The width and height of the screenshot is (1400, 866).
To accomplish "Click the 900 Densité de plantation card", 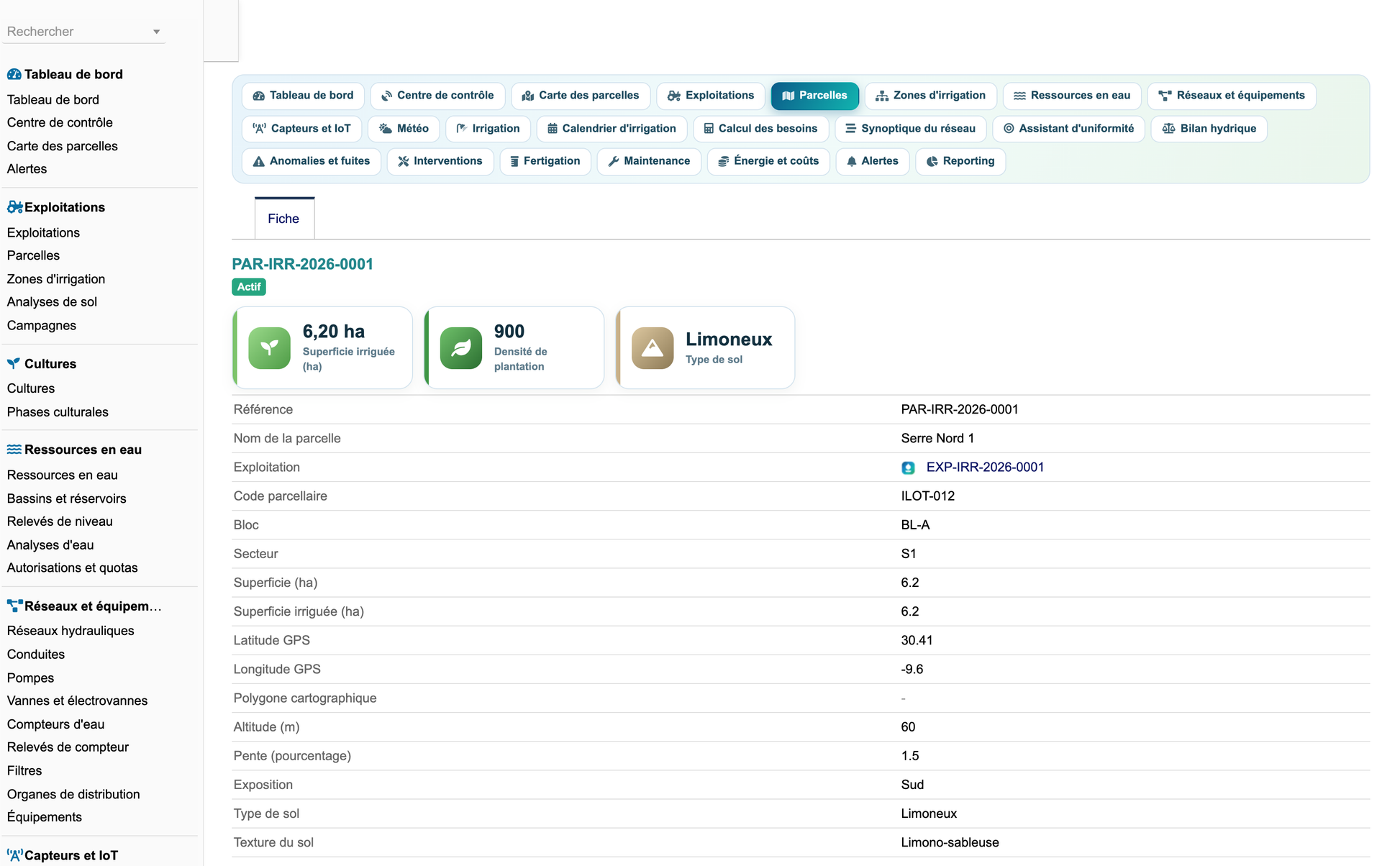I will pos(514,348).
